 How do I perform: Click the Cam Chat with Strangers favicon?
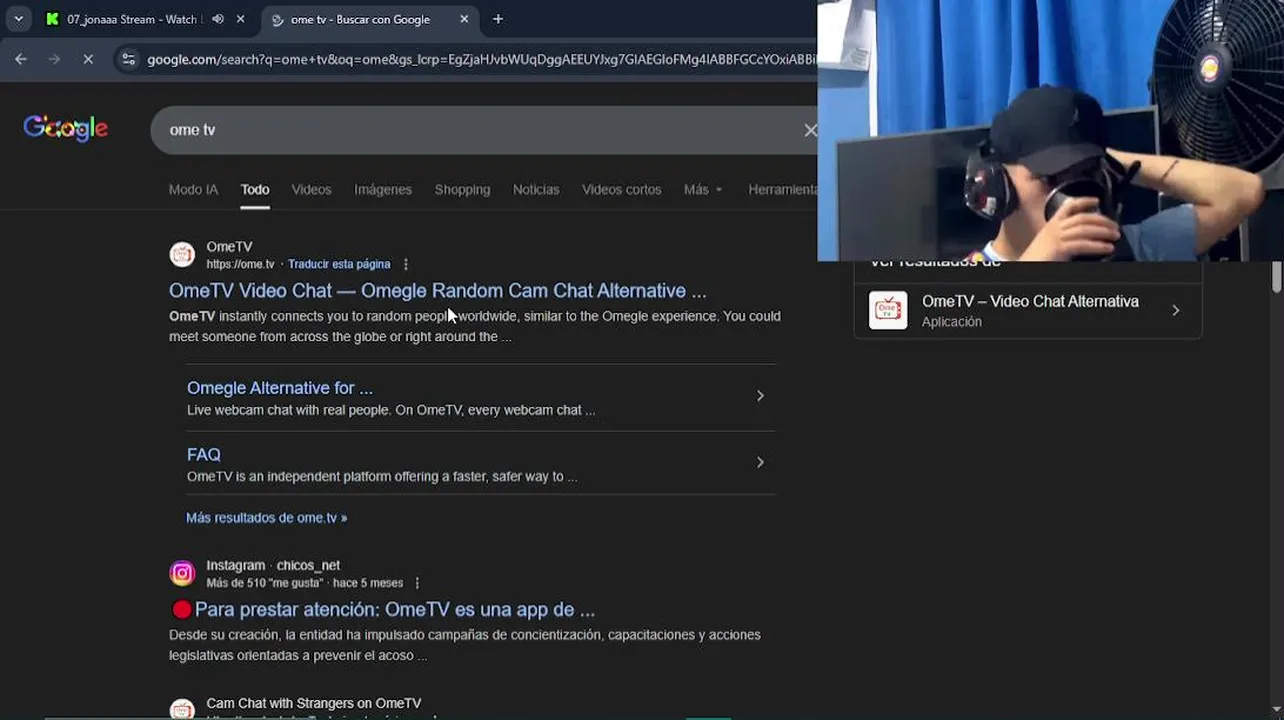point(182,709)
